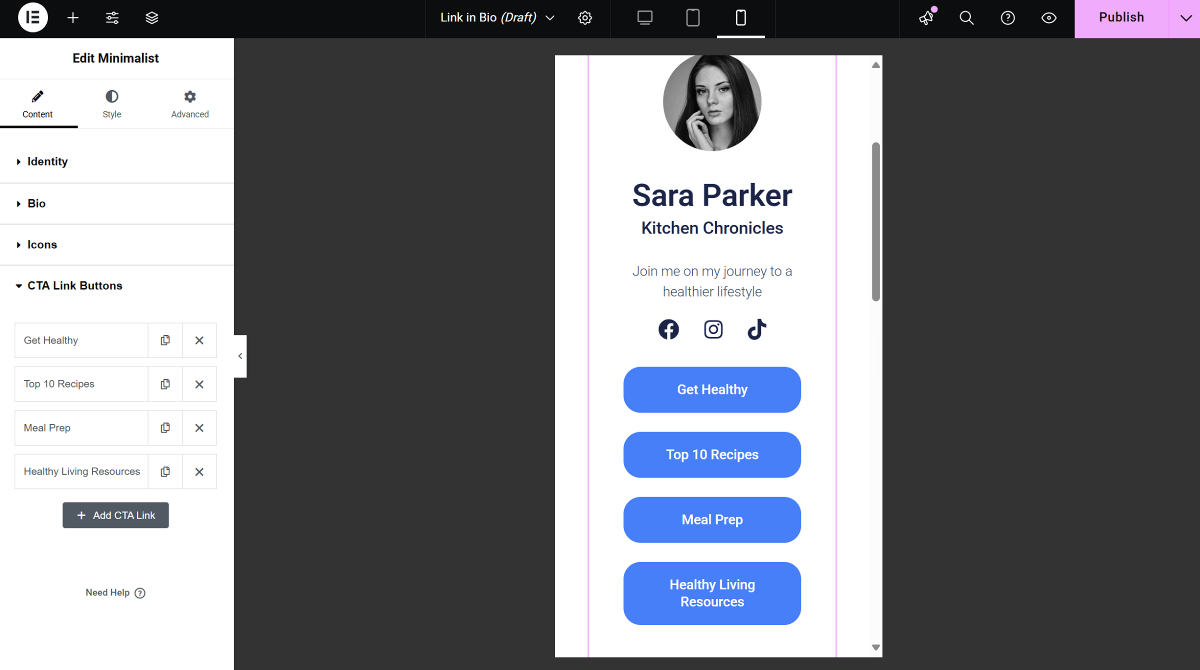Image resolution: width=1200 pixels, height=670 pixels.
Task: Open the Add Element plus icon
Action: click(73, 18)
